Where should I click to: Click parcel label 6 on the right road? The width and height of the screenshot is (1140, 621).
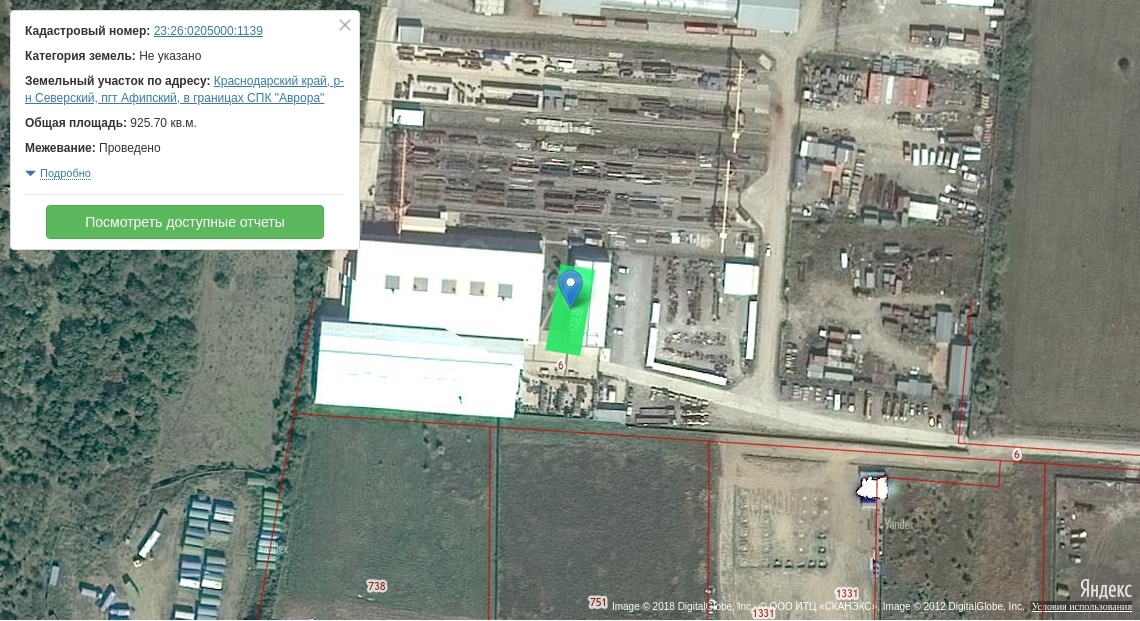(x=1016, y=454)
